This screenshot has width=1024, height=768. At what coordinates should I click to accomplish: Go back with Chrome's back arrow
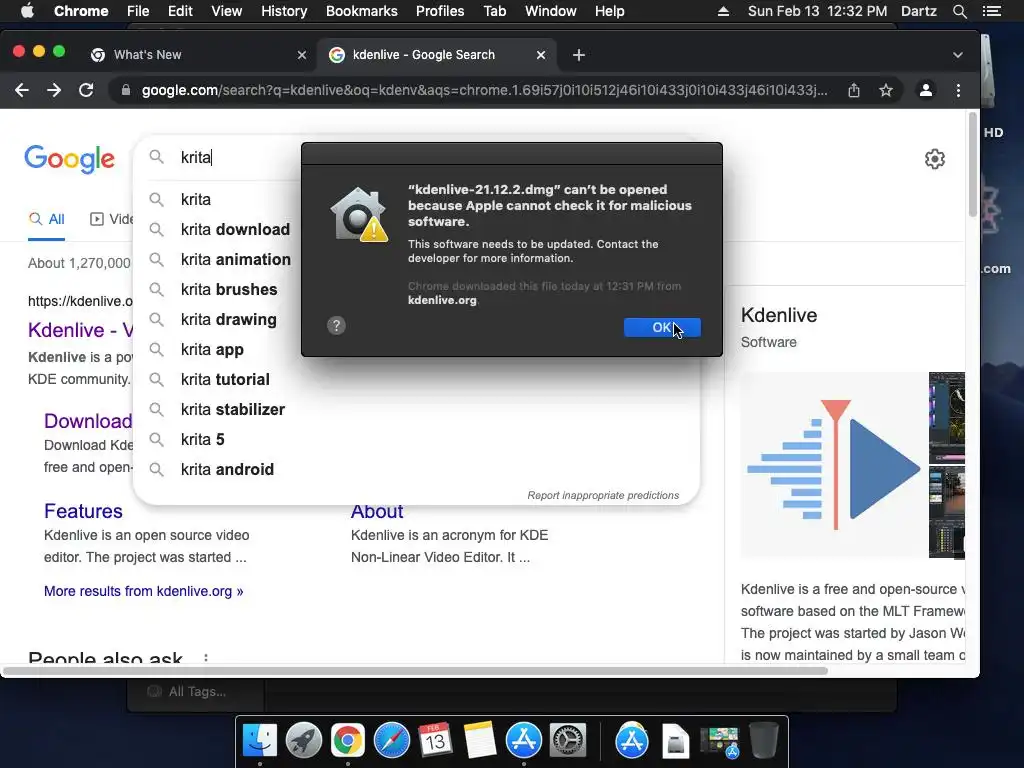(x=22, y=90)
